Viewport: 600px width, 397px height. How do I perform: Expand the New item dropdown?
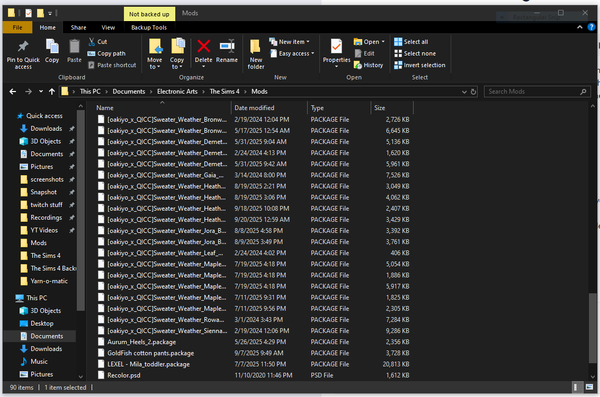coord(289,42)
